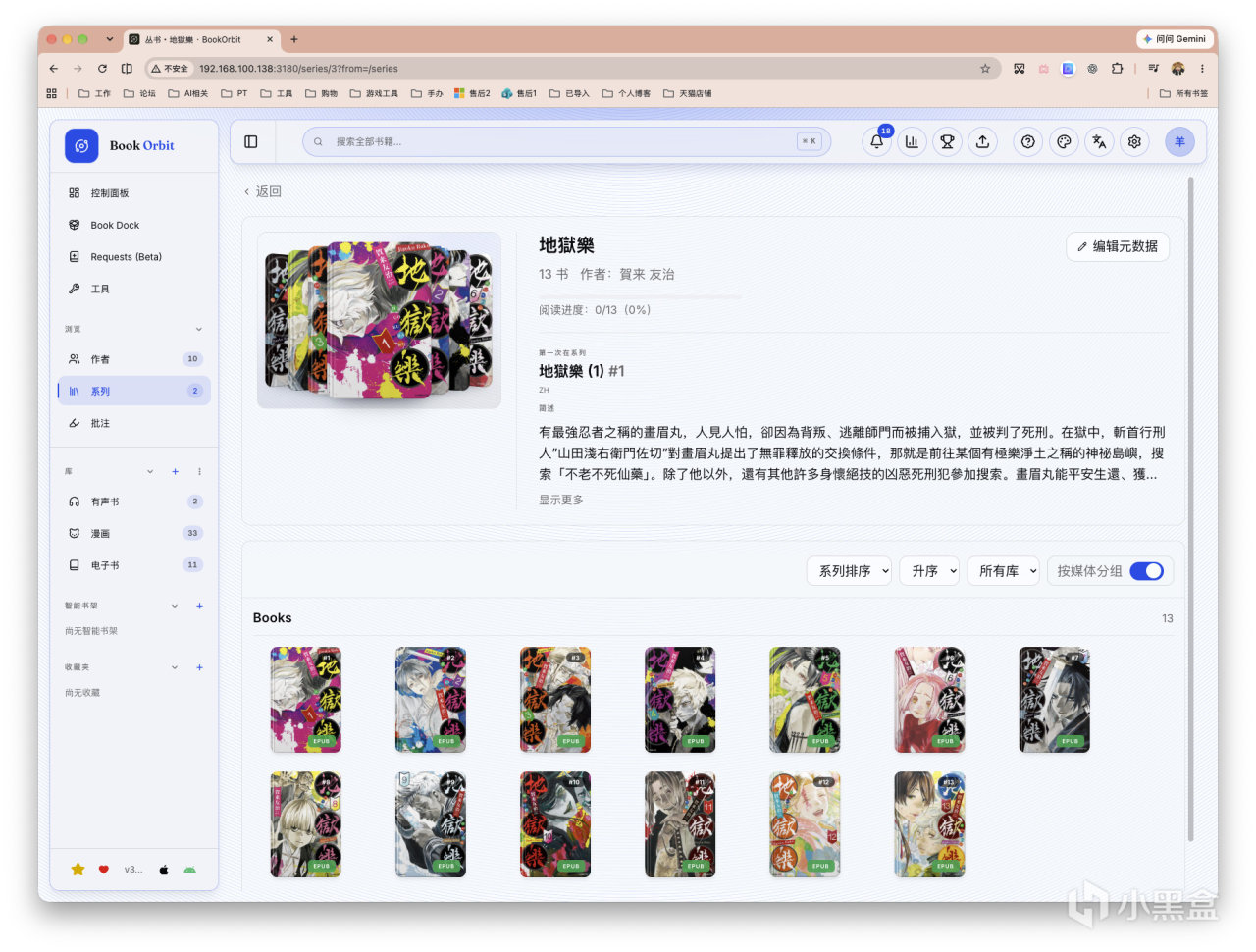Open the settings gear icon
The height and width of the screenshot is (952, 1256).
click(x=1134, y=142)
